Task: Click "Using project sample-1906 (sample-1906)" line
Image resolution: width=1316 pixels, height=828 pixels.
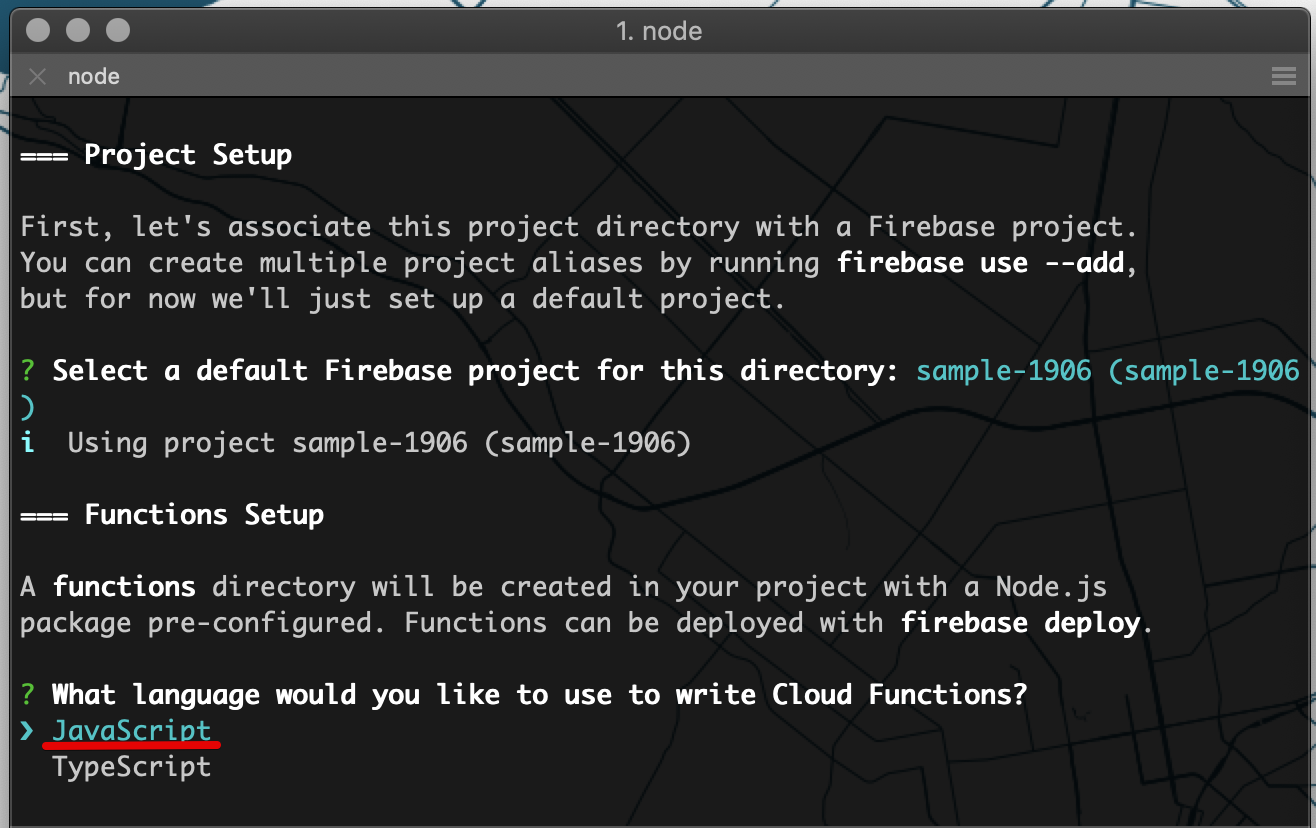Action: [x=379, y=443]
